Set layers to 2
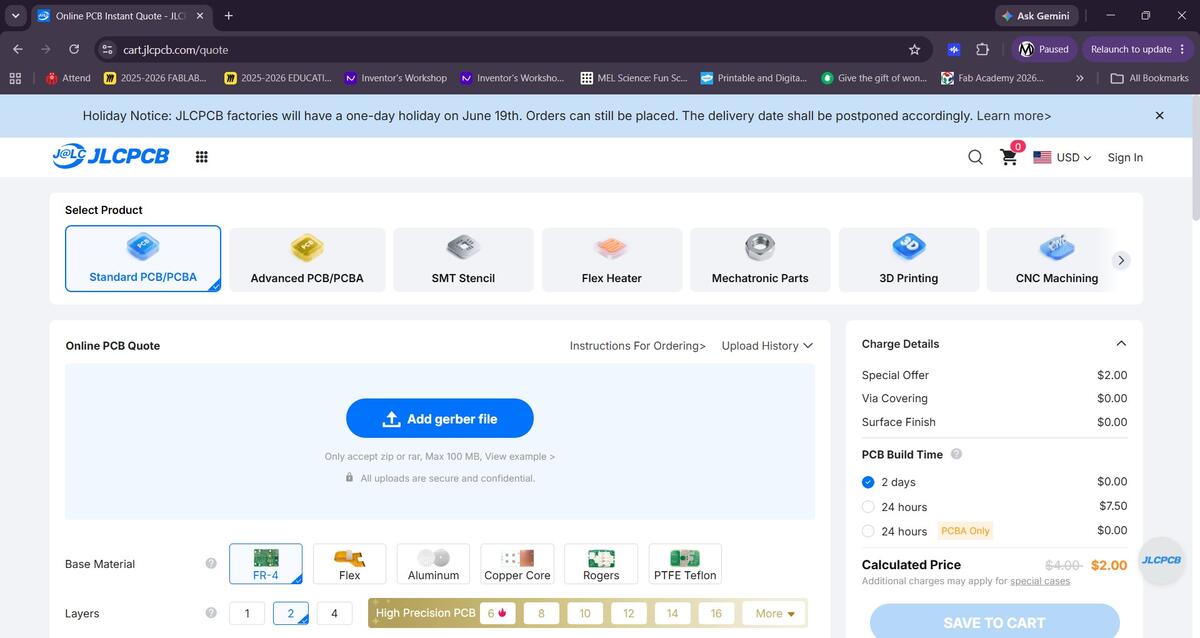This screenshot has height=638, width=1200. pos(291,613)
